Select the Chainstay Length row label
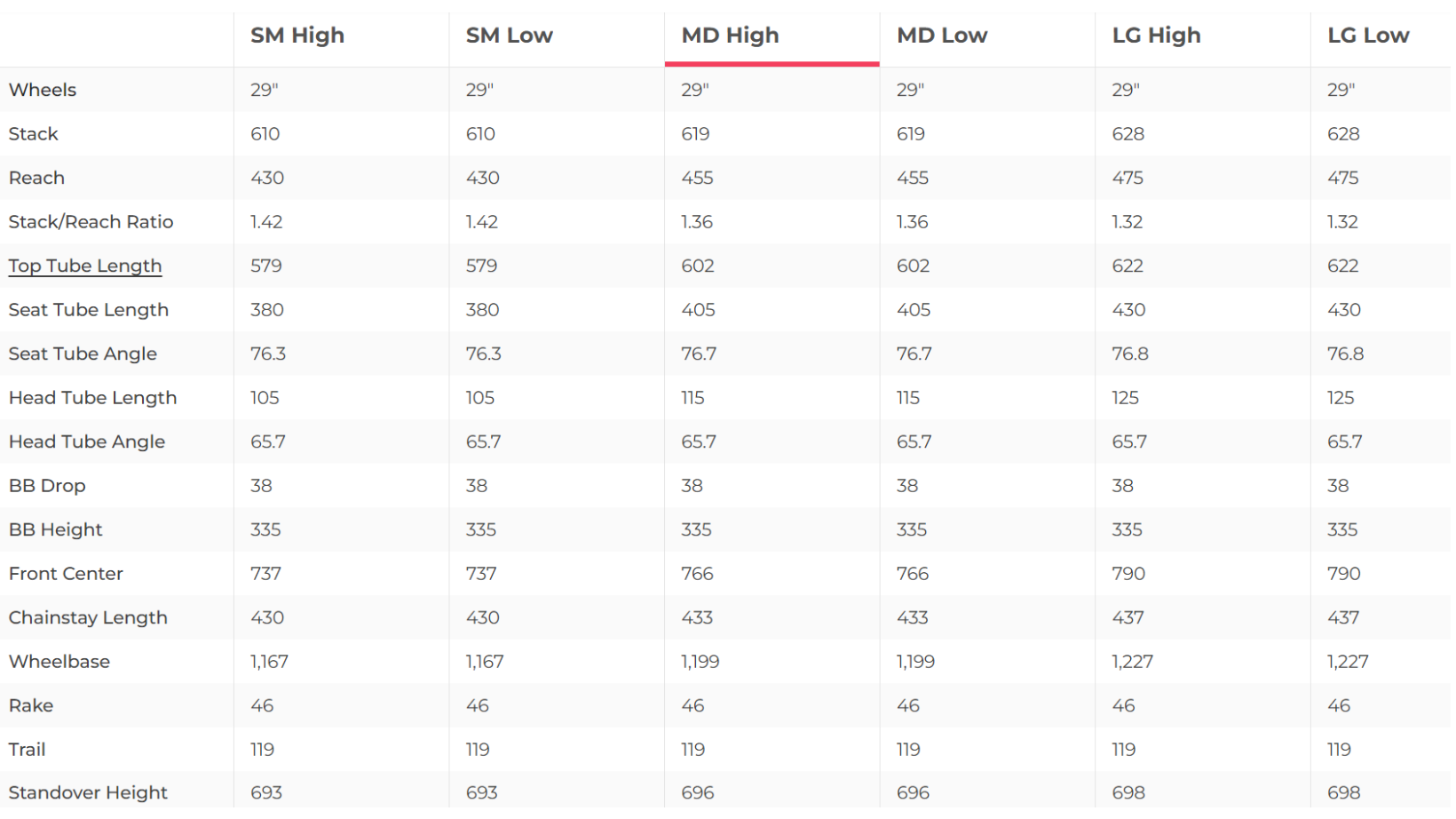 coord(88,617)
